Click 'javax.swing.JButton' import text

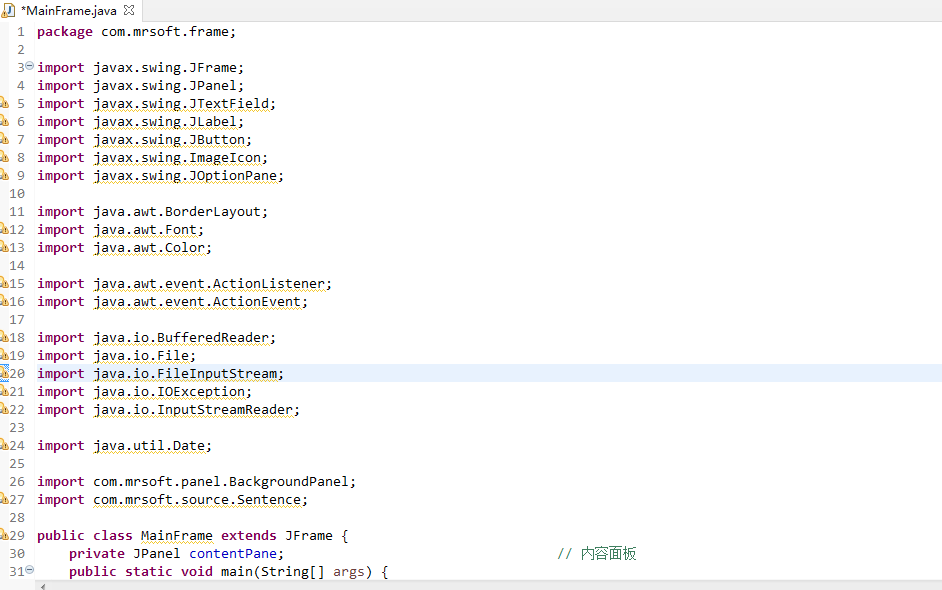(x=169, y=139)
